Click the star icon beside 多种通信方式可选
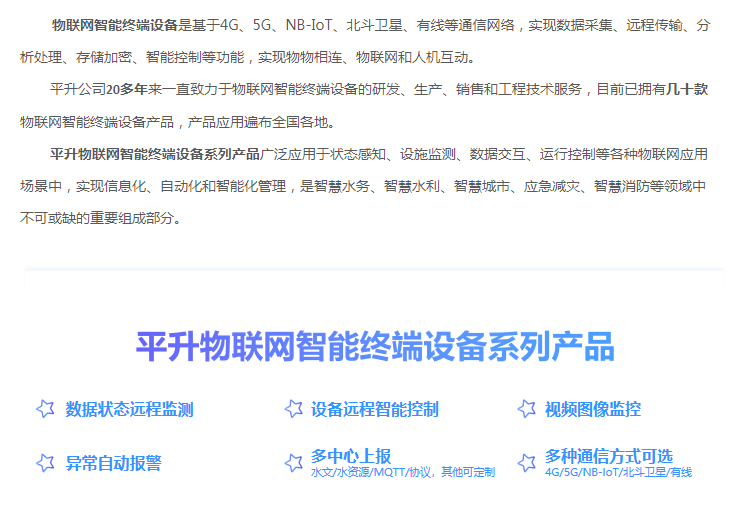The height and width of the screenshot is (516, 750). click(527, 463)
